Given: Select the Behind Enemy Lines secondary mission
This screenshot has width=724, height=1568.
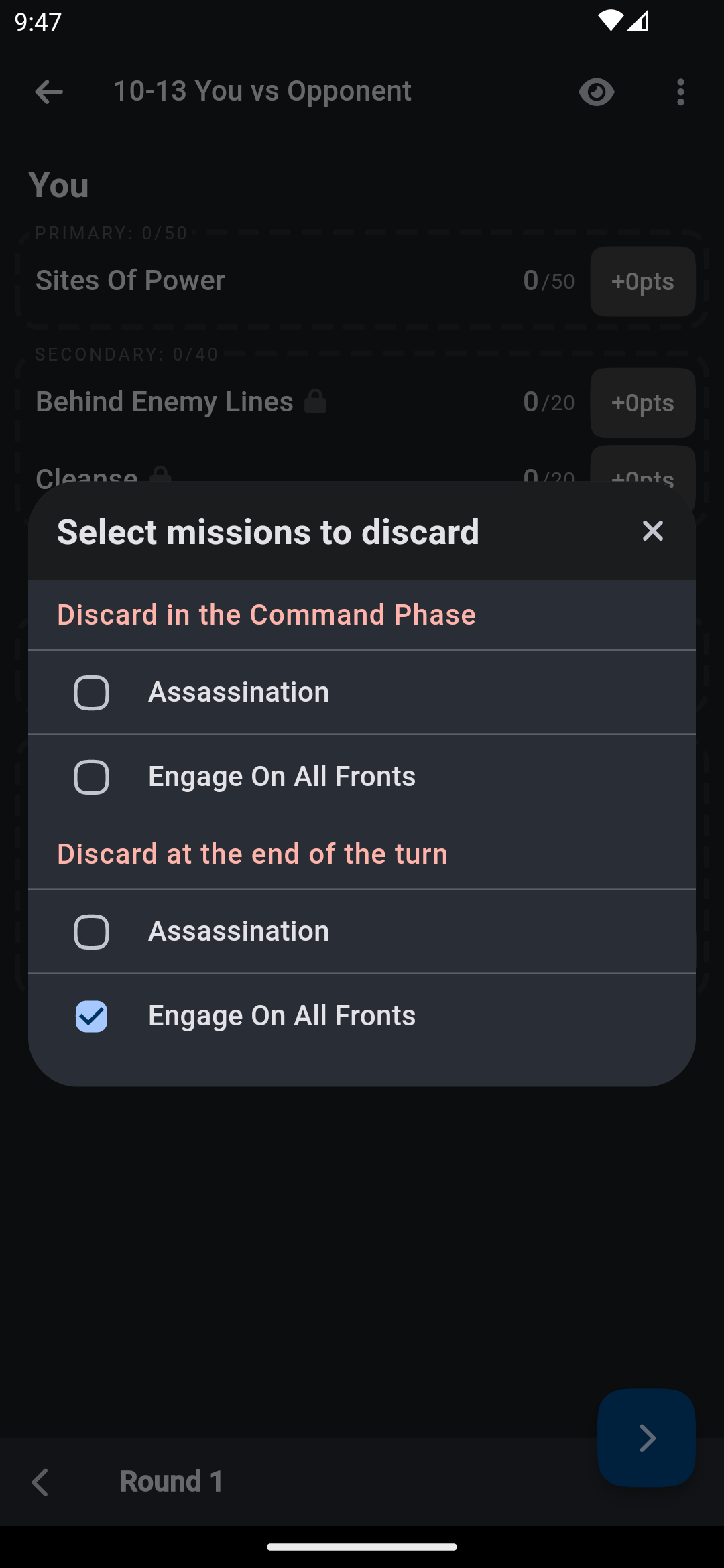Looking at the screenshot, I should coord(164,402).
